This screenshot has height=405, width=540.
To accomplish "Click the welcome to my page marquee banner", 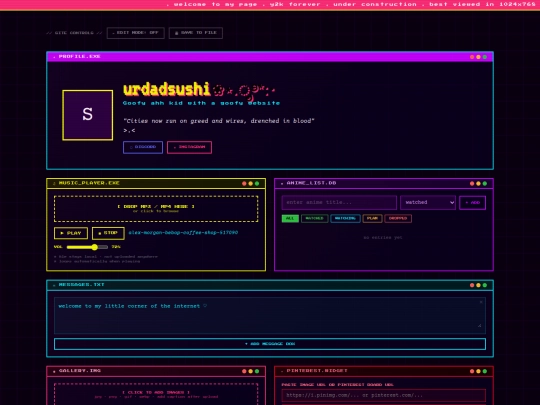I will coord(270,4).
